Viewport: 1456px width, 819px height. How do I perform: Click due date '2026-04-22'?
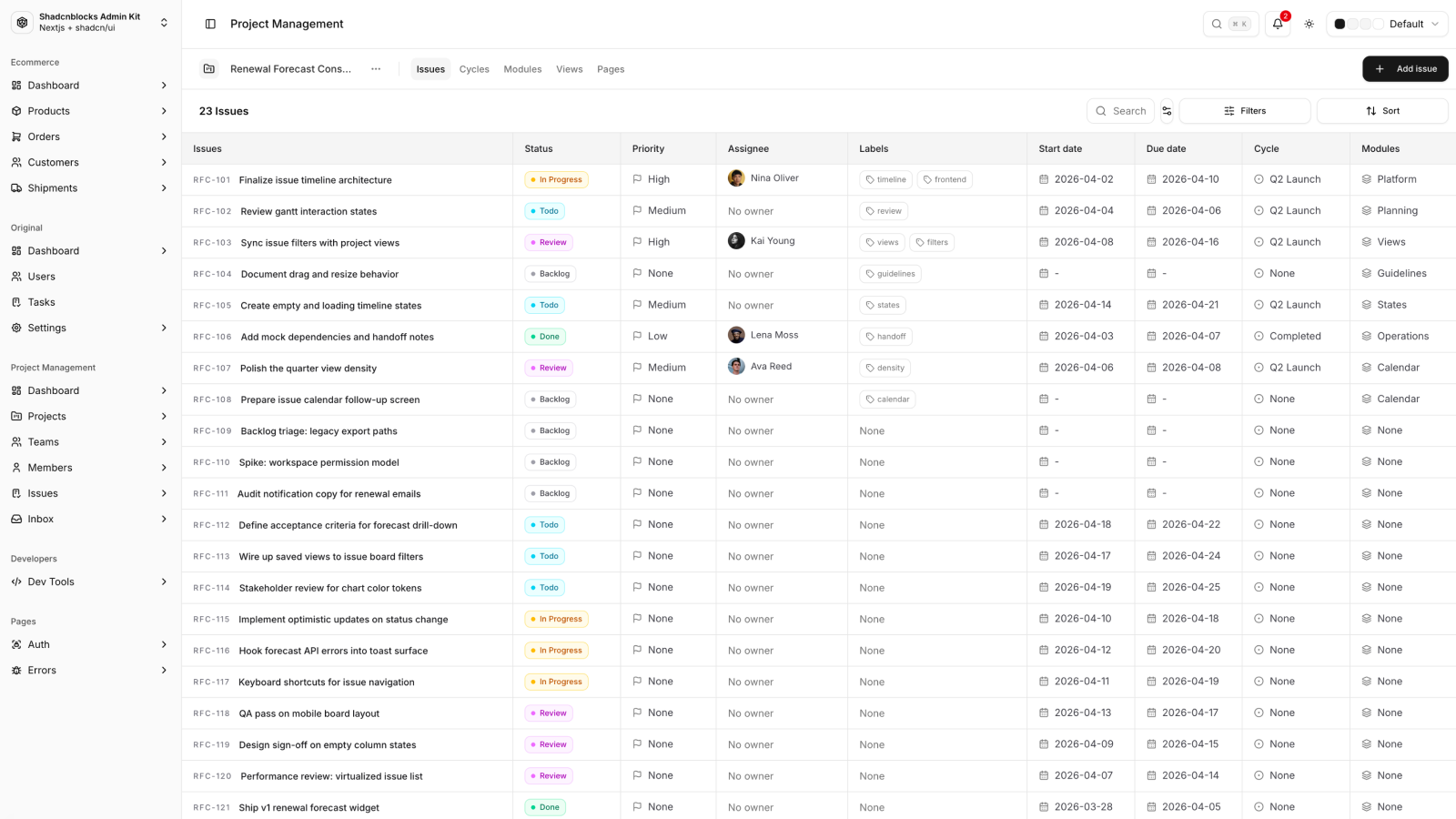(x=1191, y=525)
